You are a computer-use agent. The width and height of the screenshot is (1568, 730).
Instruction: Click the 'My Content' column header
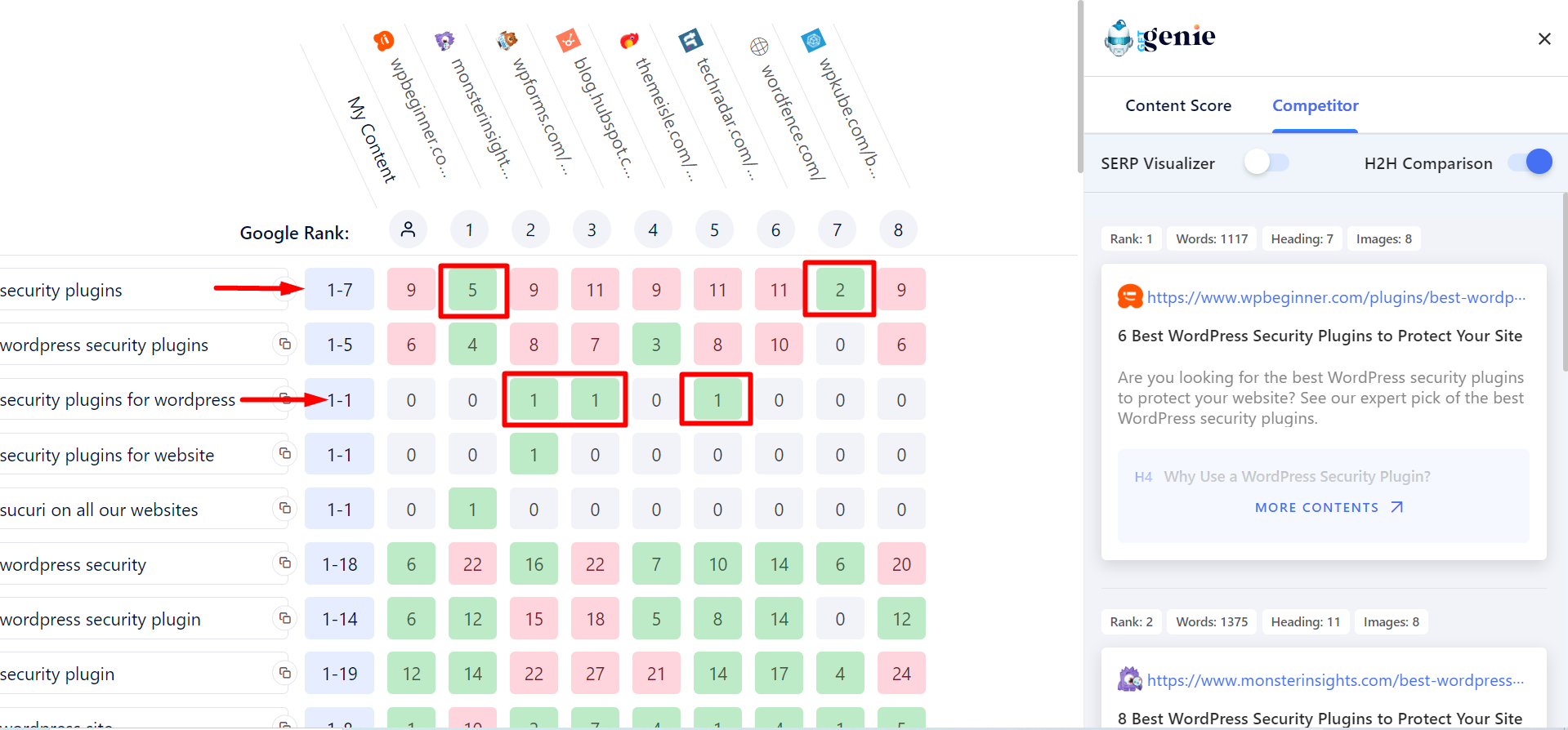(372, 139)
